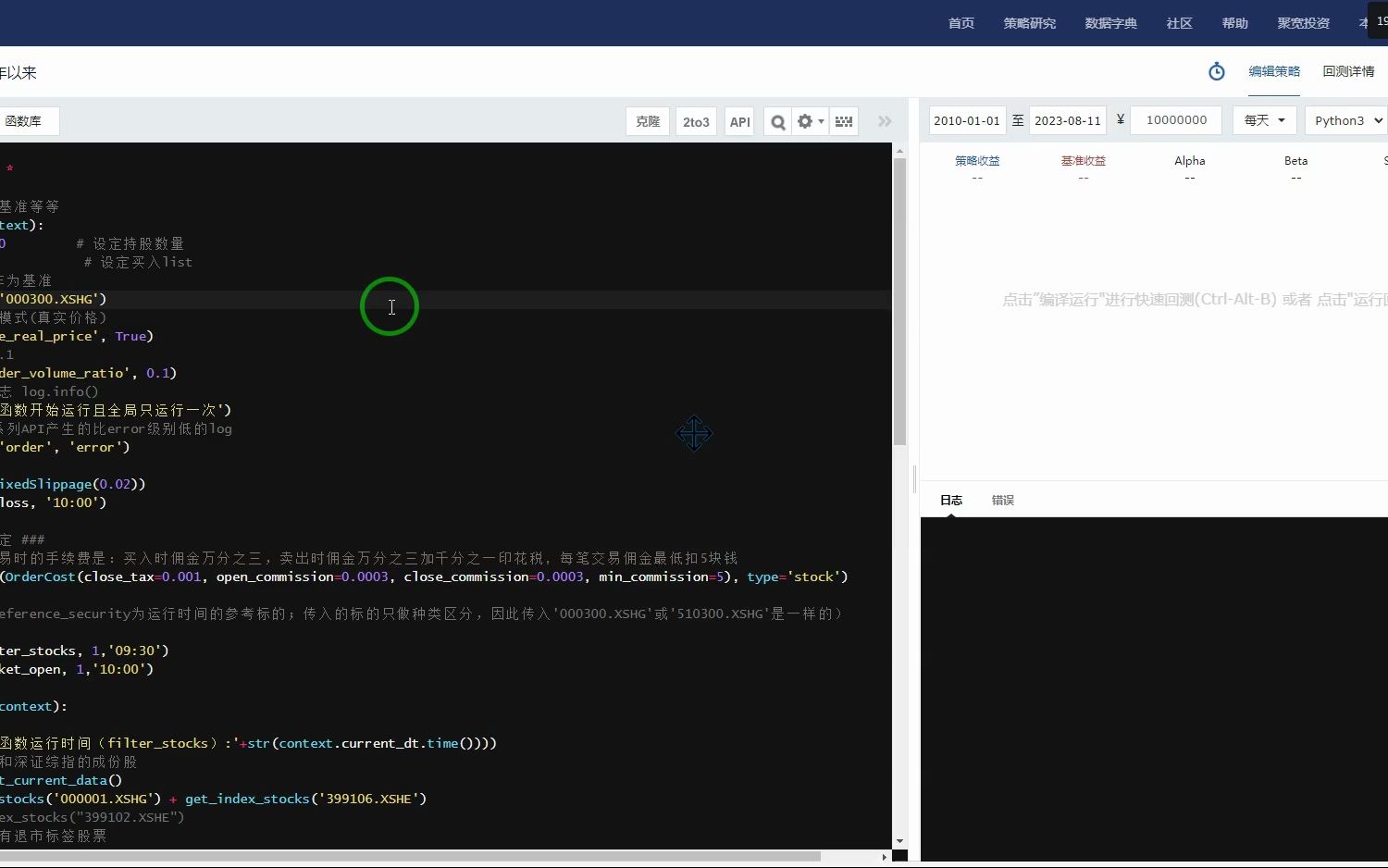Viewport: 1388px width, 868px height.
Task: Click the editor vertical scrollbar down arrow
Action: [x=899, y=841]
